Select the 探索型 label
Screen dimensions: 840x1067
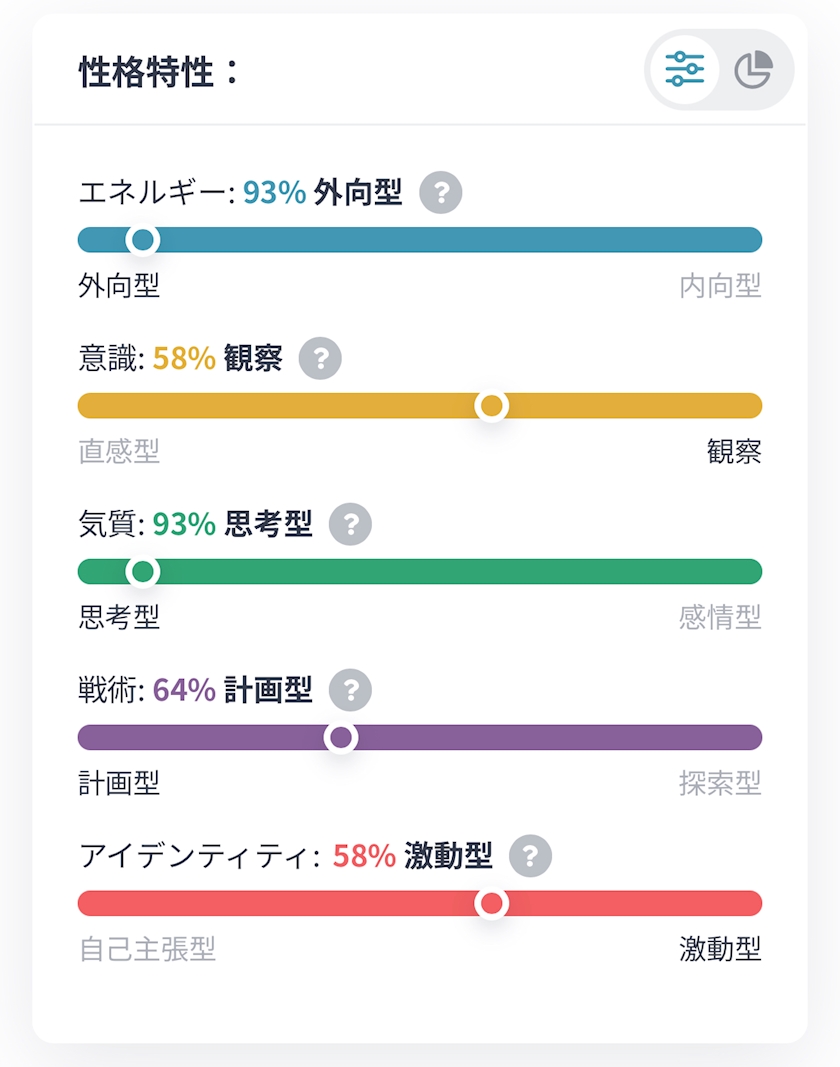[x=720, y=784]
